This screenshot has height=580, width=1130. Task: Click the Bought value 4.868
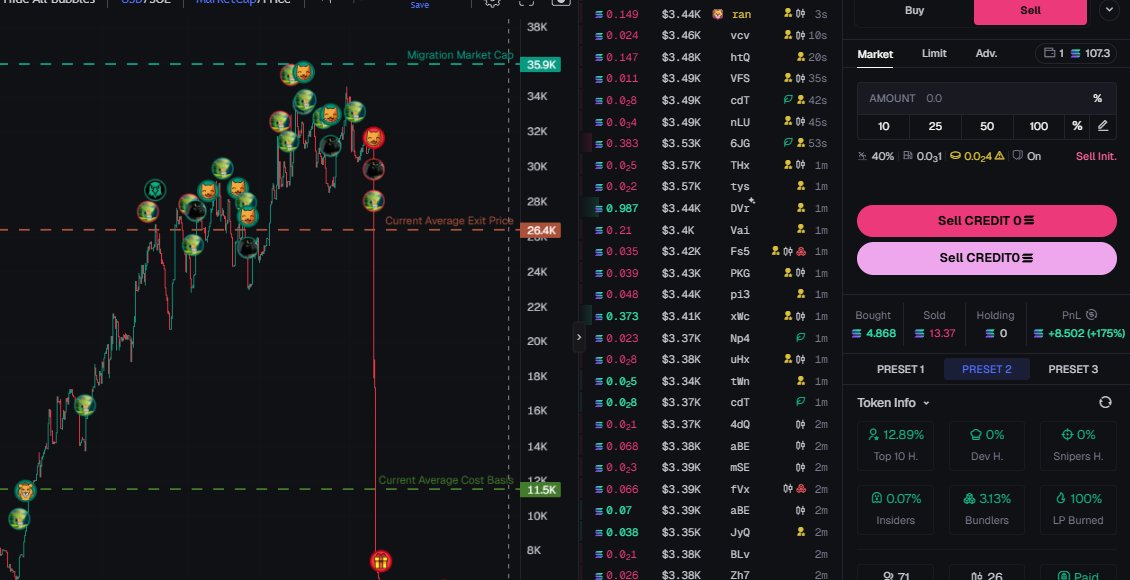pyautogui.click(x=881, y=333)
